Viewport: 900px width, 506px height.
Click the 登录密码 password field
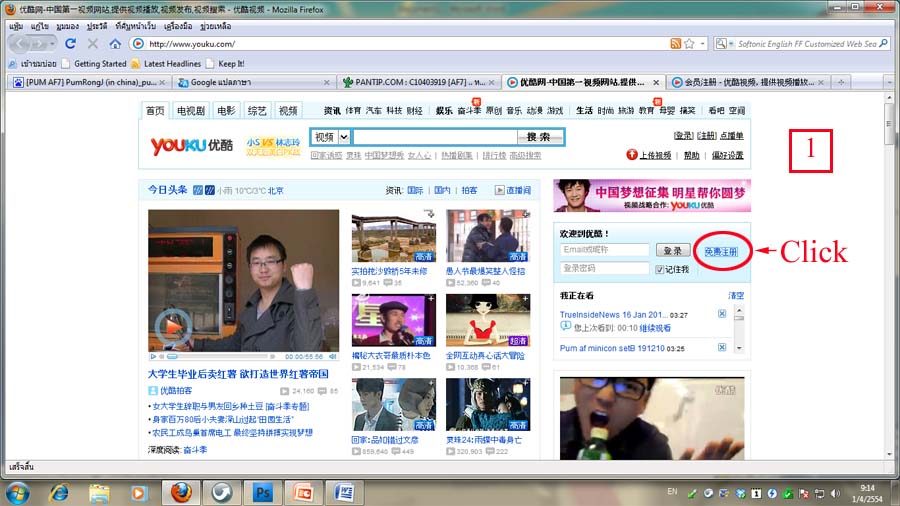tap(604, 268)
